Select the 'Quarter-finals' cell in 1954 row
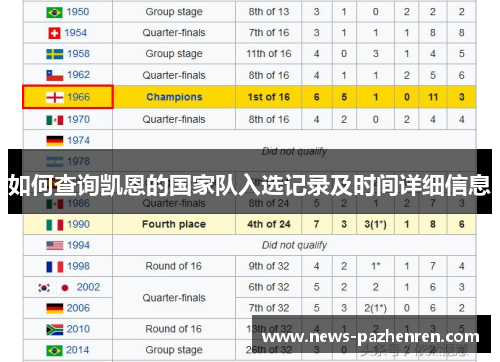This screenshot has width=500, height=362. 174,33
